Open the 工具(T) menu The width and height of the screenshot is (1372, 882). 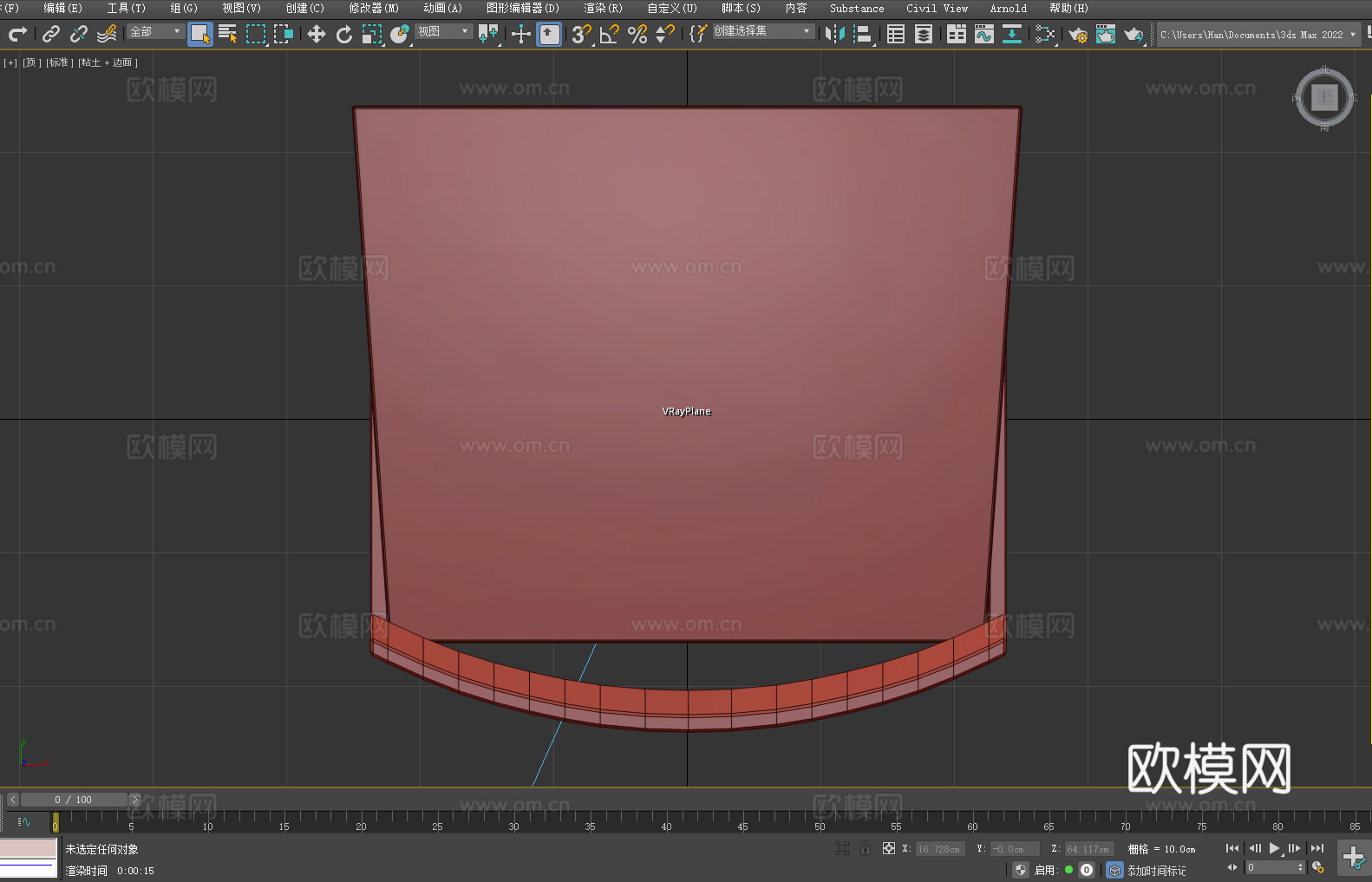(x=126, y=8)
